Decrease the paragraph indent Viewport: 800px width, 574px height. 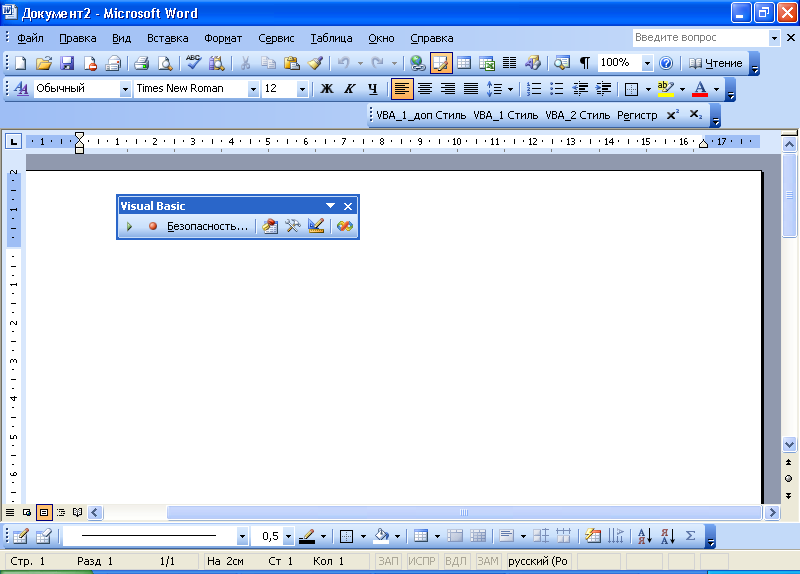click(580, 89)
